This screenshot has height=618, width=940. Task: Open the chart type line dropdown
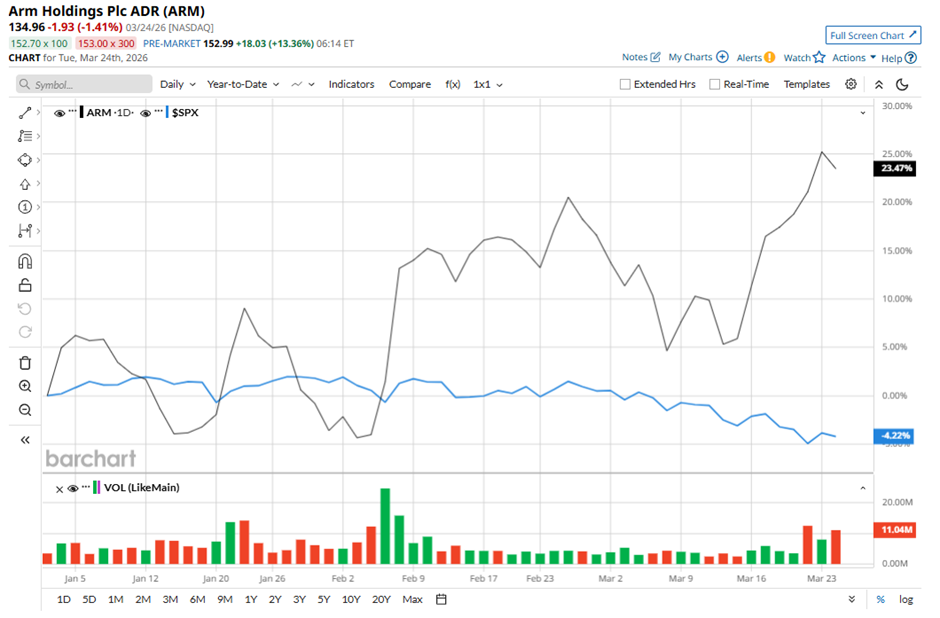303,85
